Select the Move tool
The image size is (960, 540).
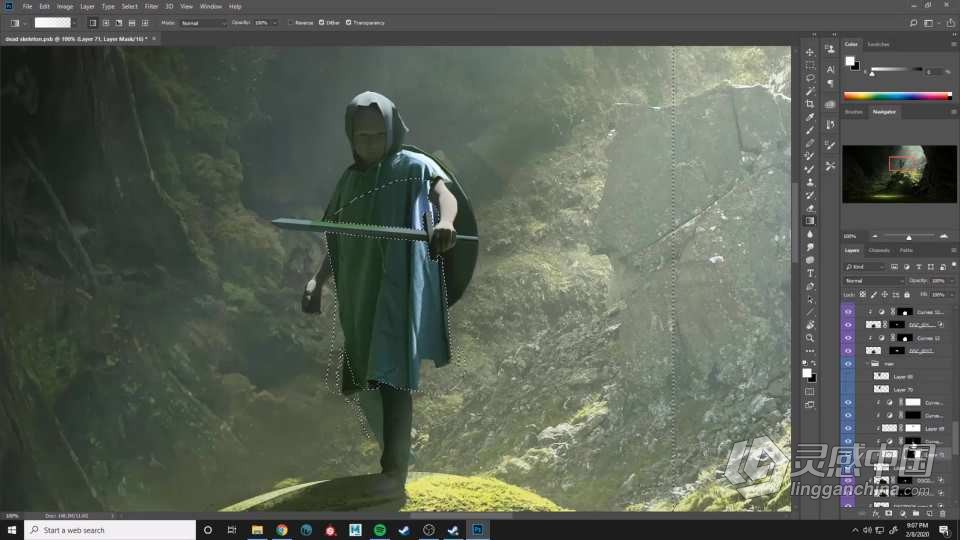pos(810,52)
